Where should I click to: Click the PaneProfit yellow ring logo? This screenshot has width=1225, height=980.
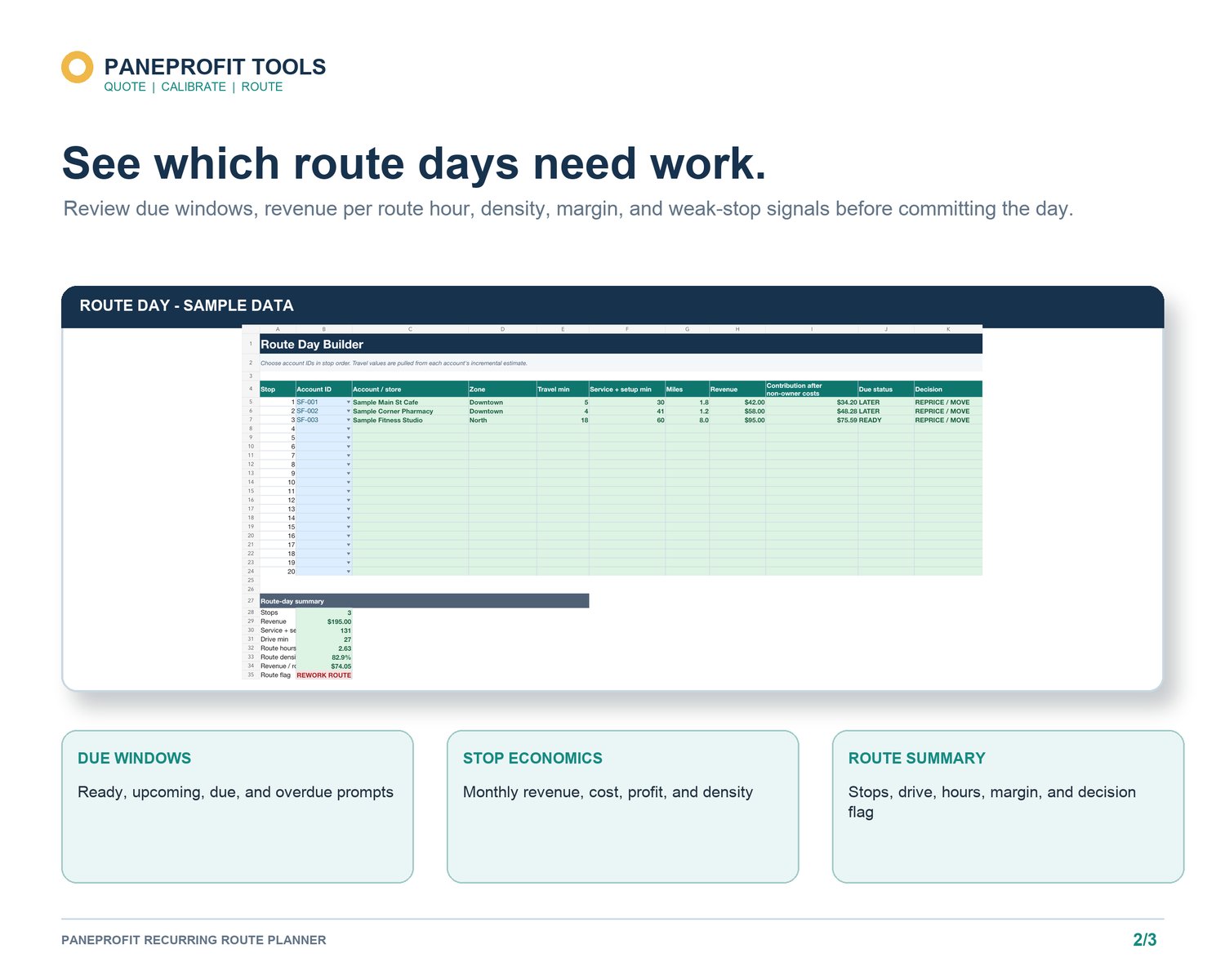pyautogui.click(x=78, y=67)
